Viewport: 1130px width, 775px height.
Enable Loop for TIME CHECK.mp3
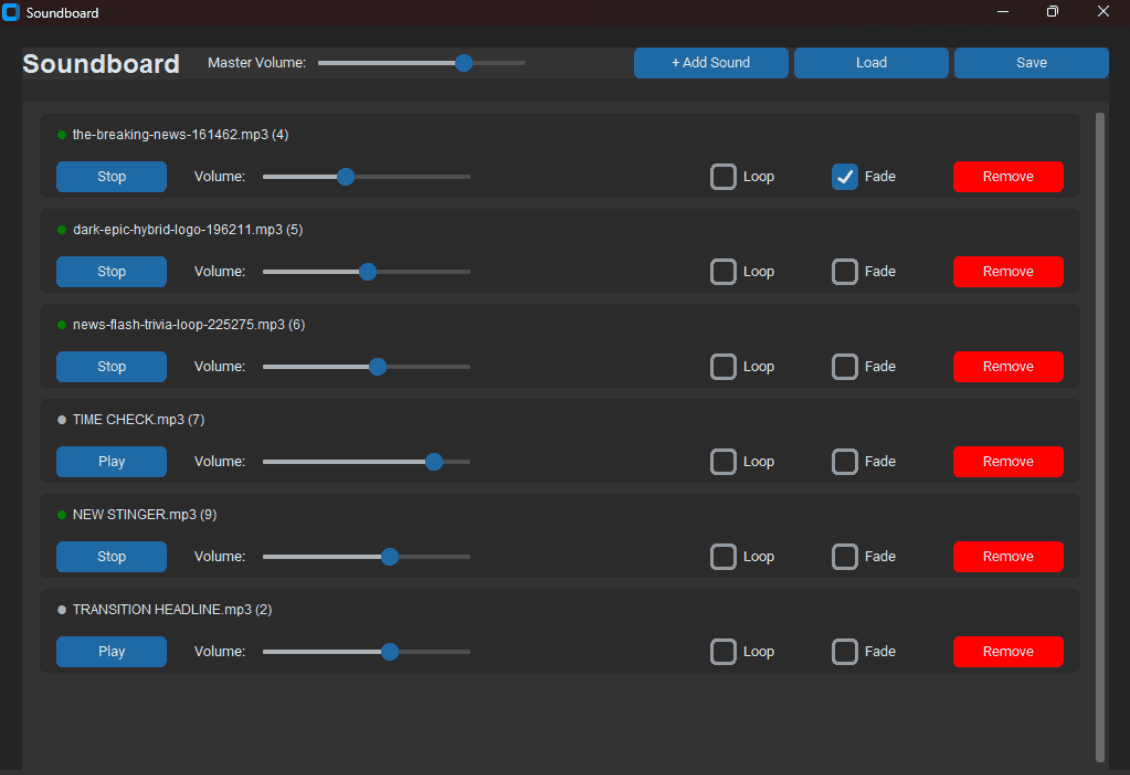(723, 461)
